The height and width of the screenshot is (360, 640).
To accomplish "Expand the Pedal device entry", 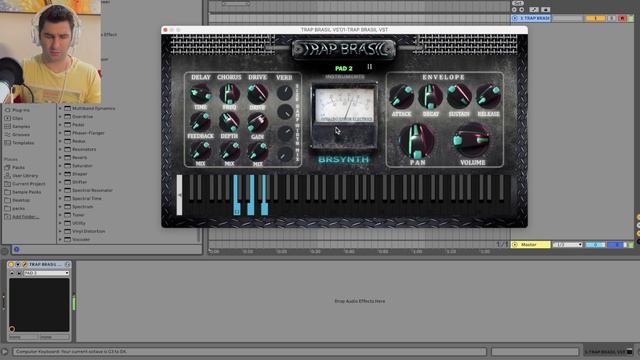I will tap(60, 125).
